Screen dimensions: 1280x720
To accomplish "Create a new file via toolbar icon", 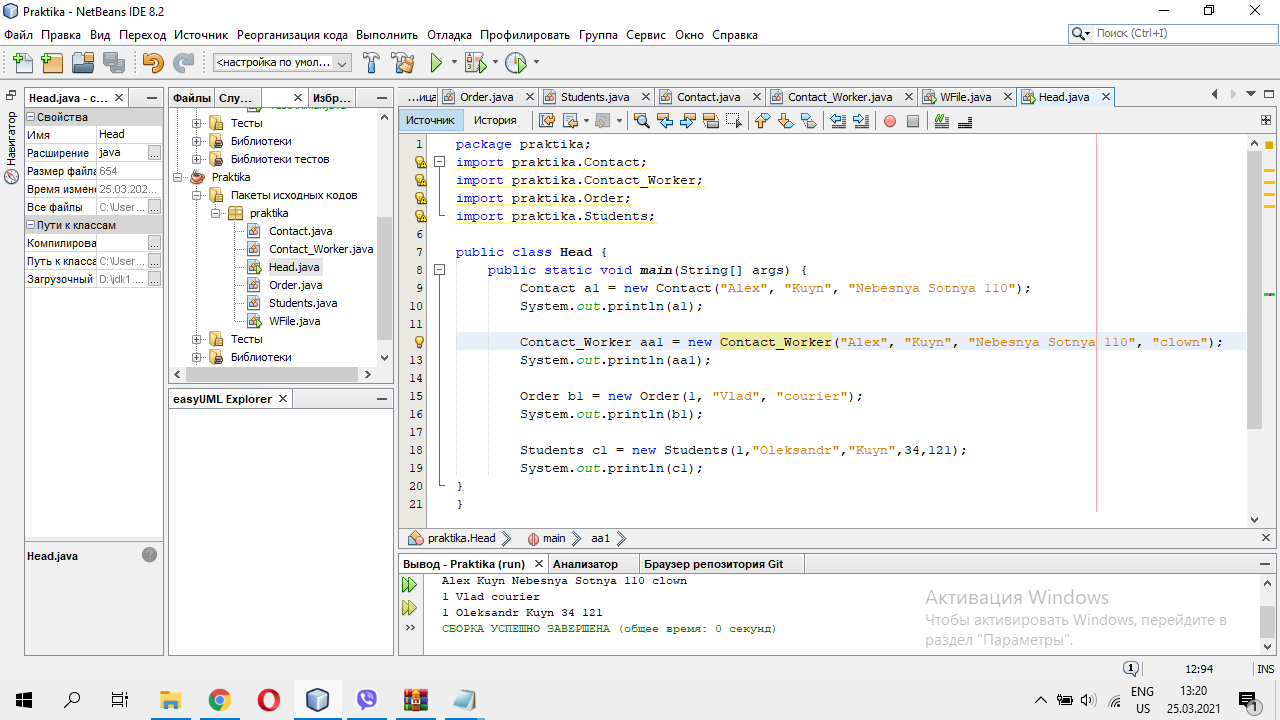I will click(22, 62).
